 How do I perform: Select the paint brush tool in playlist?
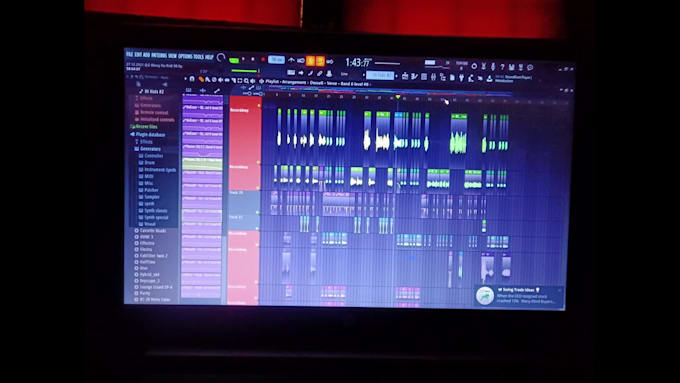pos(208,80)
